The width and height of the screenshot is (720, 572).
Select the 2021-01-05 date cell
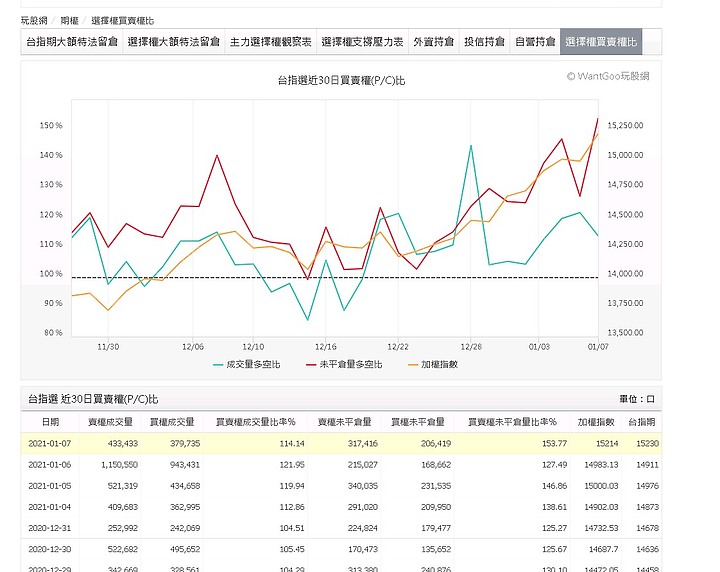50,486
